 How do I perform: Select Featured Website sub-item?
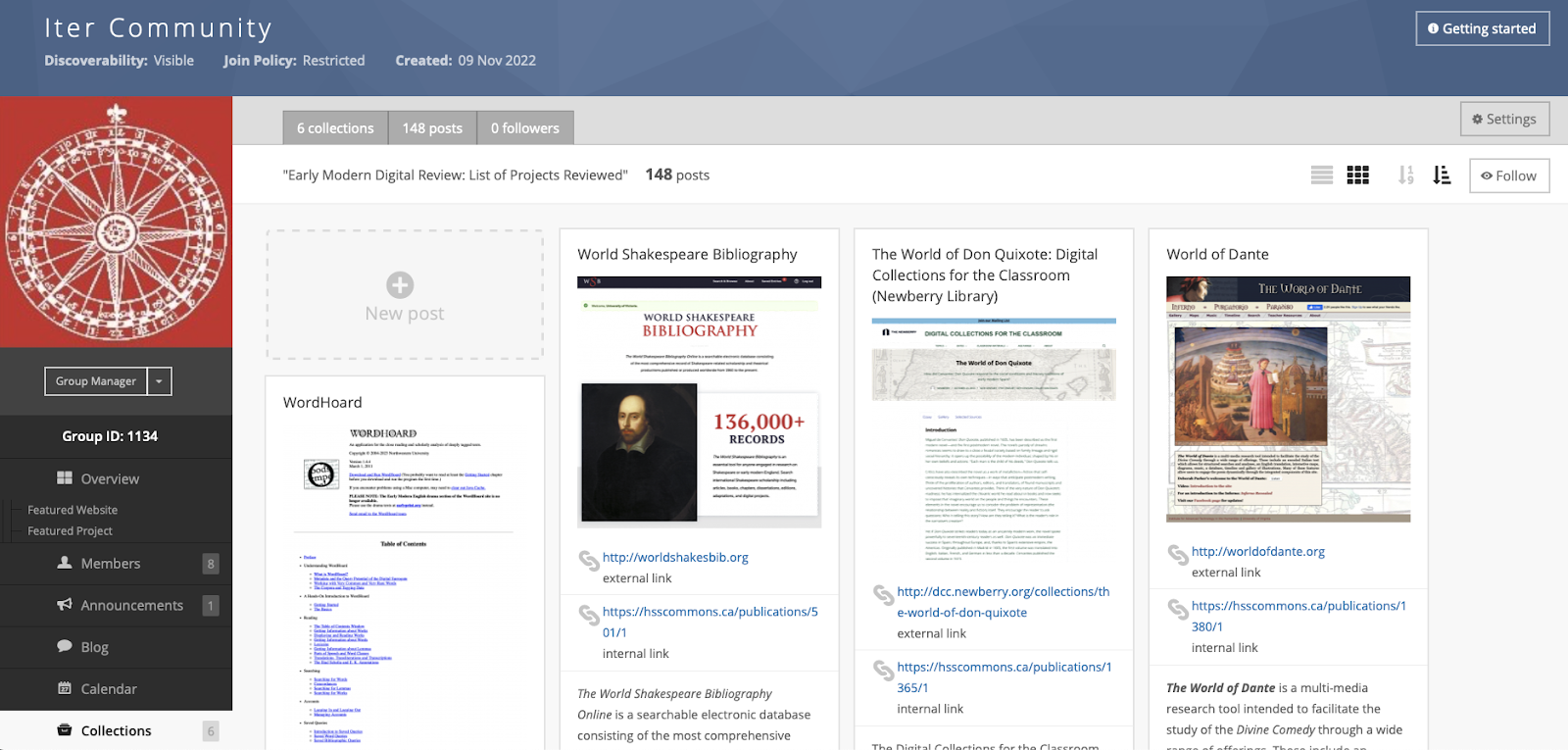coord(73,510)
